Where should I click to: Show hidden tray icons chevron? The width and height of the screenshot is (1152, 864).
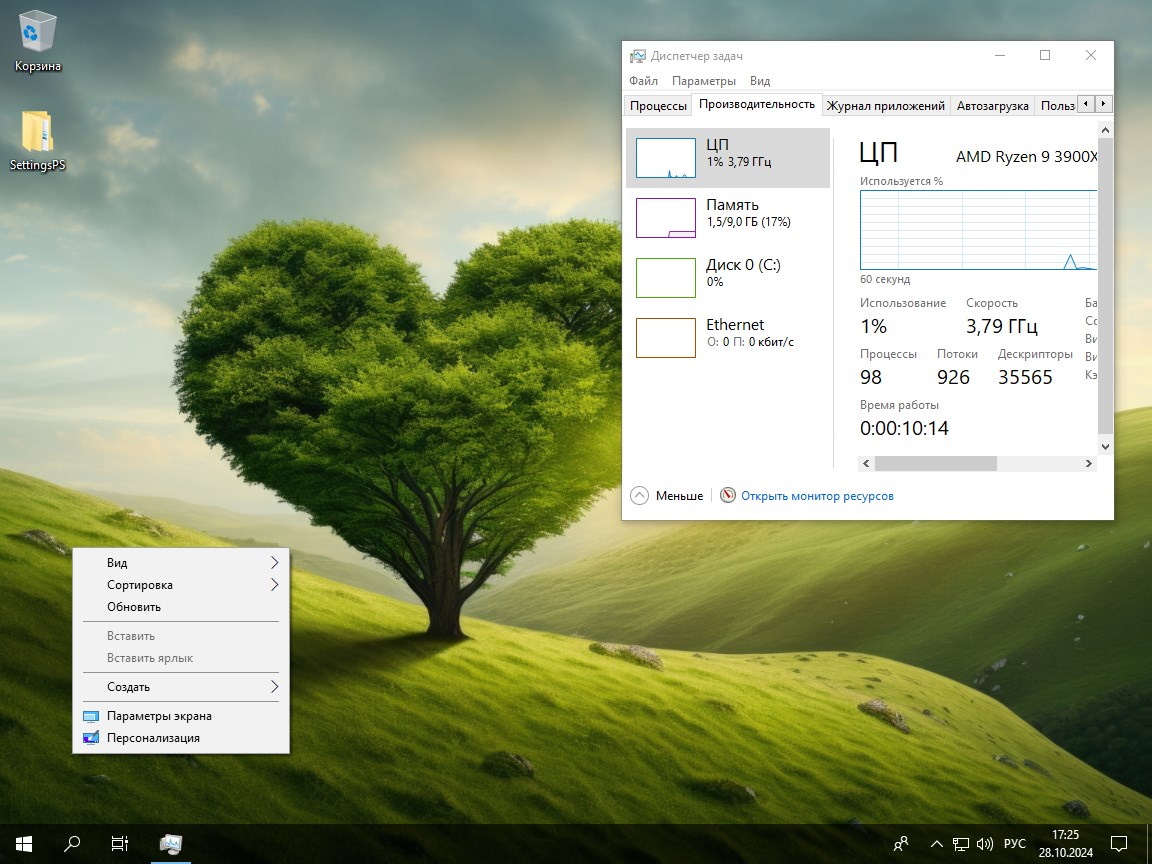point(937,843)
